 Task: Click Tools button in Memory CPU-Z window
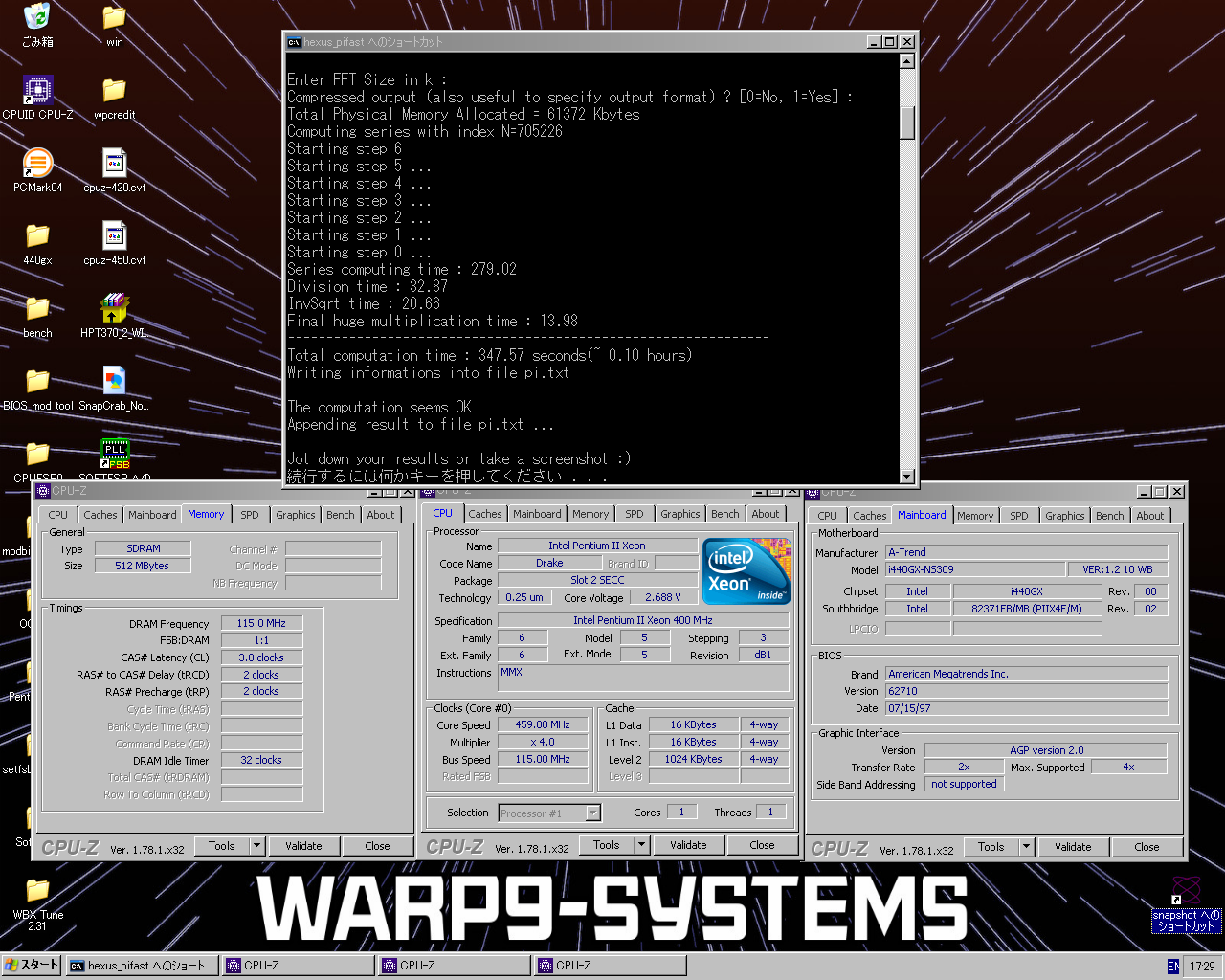pyautogui.click(x=222, y=846)
